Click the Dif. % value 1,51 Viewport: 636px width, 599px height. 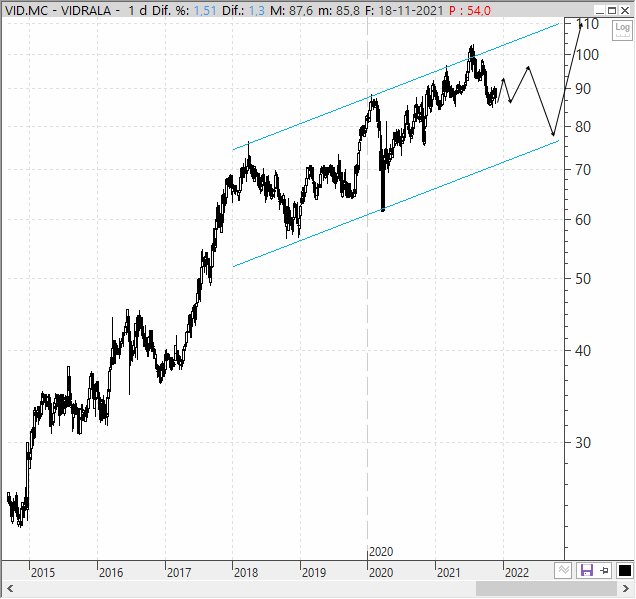point(205,11)
